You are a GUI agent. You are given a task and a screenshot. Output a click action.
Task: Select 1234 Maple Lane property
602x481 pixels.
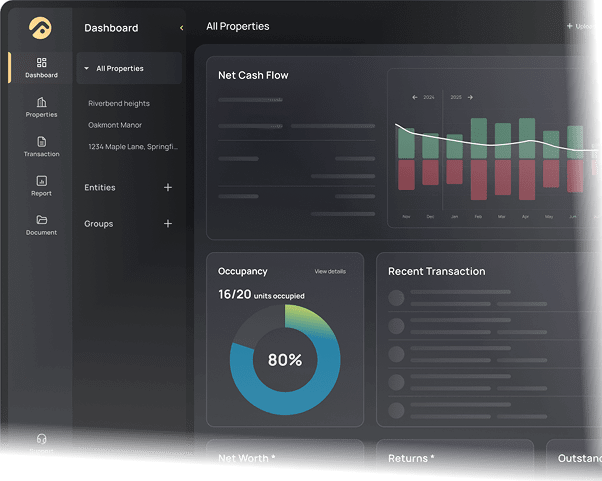132,147
